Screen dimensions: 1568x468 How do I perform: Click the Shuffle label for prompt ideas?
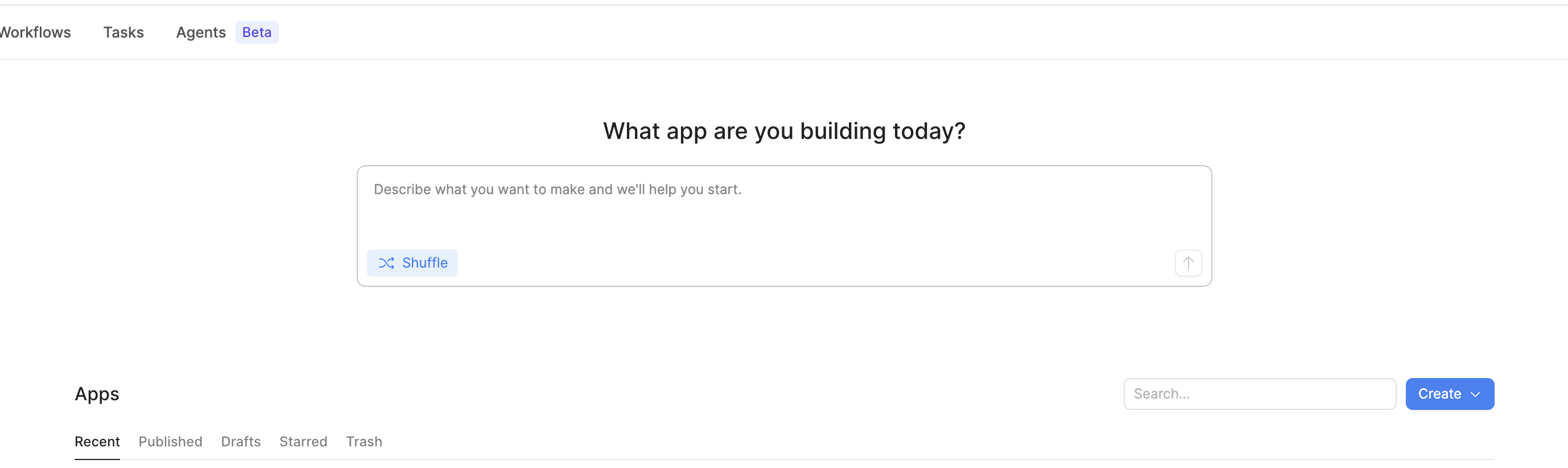[425, 262]
